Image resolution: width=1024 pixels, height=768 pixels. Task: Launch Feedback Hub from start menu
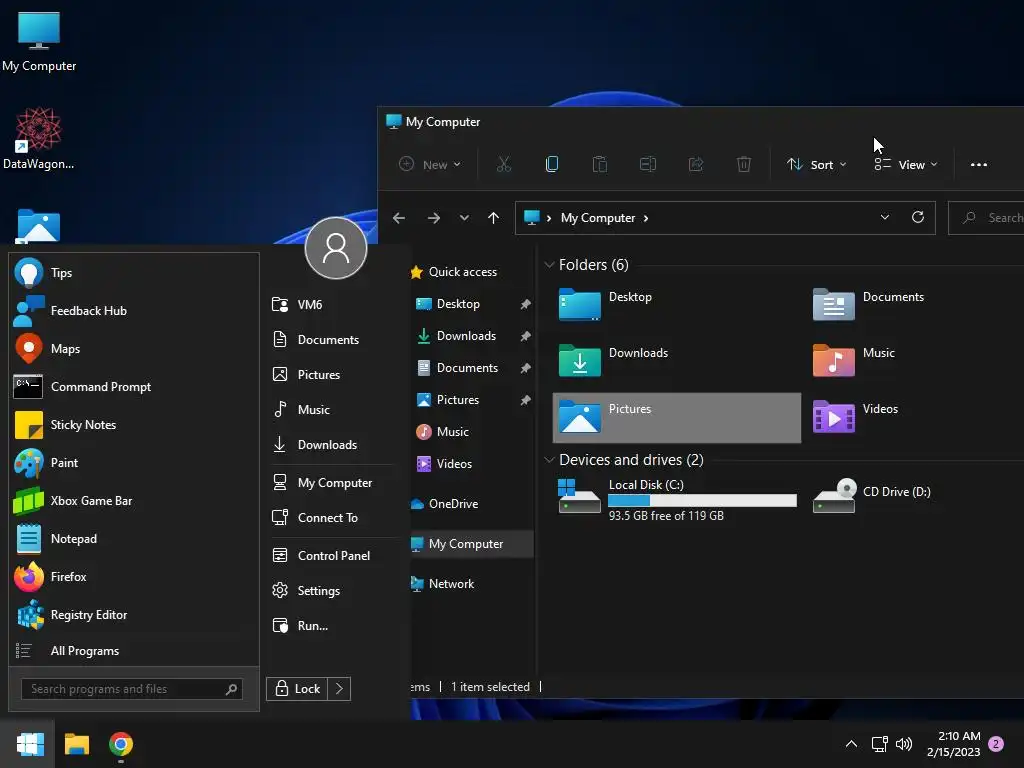click(x=135, y=311)
